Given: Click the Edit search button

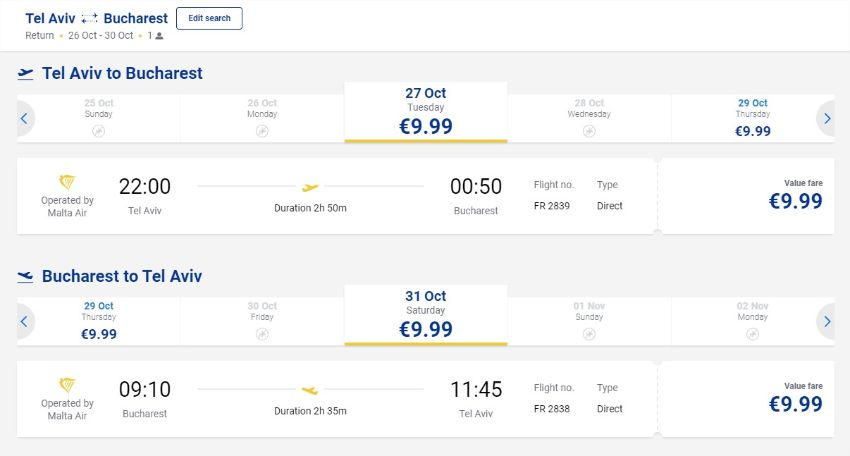Looking at the screenshot, I should 209,18.
